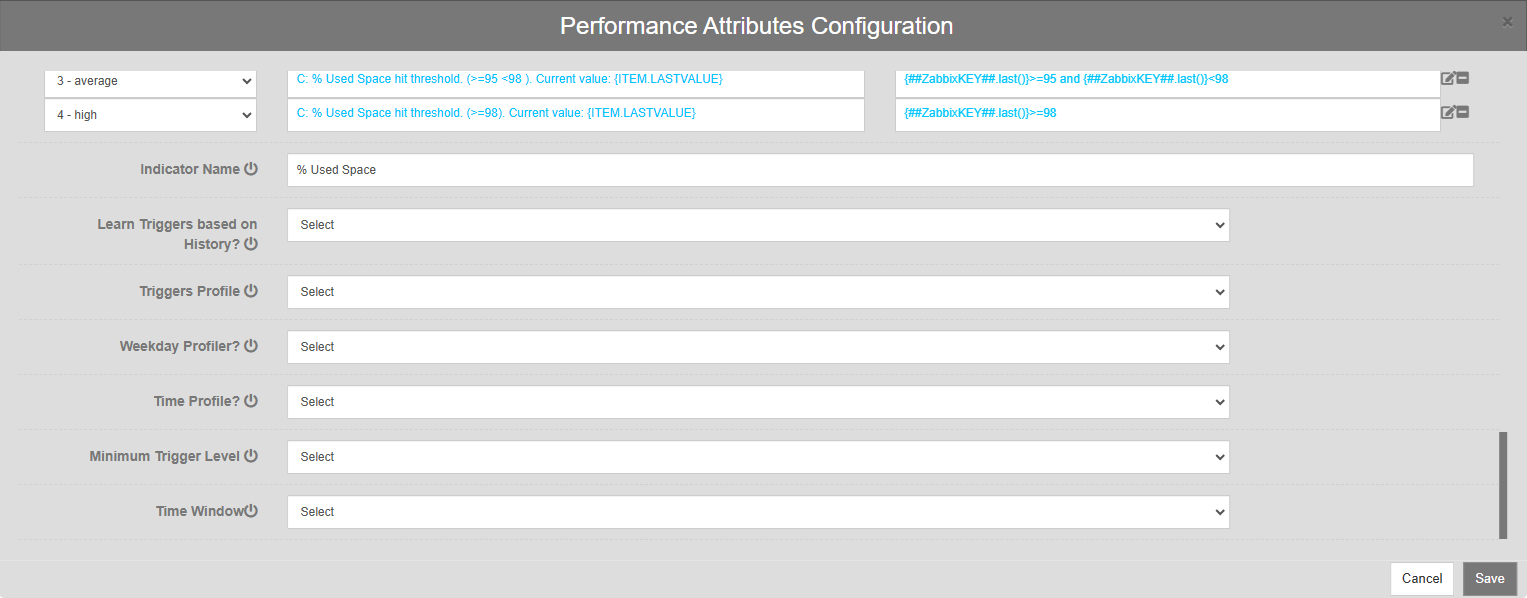Click the Save button
This screenshot has width=1527, height=598.
[1489, 578]
